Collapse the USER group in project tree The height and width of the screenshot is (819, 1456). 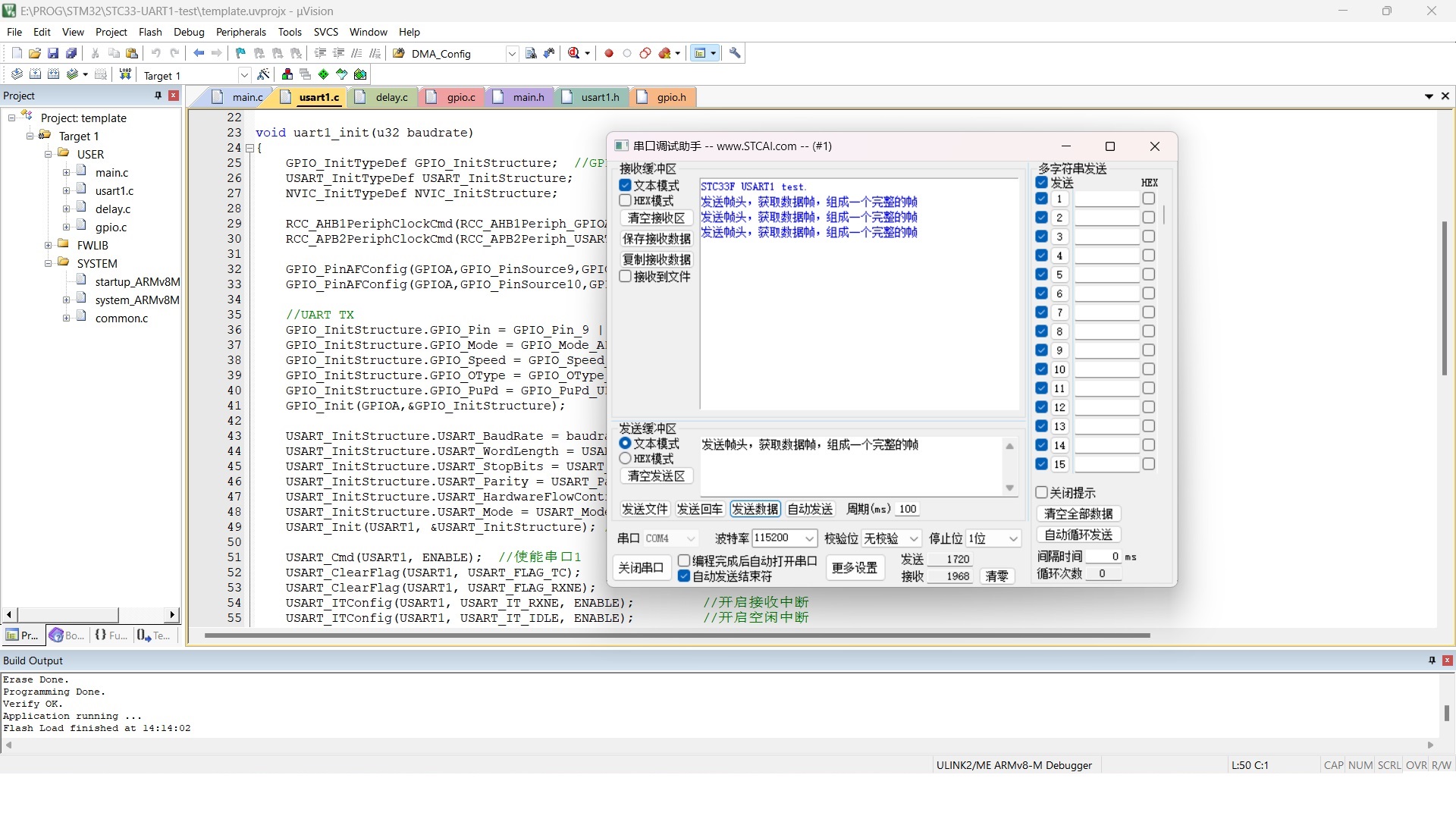(48, 154)
